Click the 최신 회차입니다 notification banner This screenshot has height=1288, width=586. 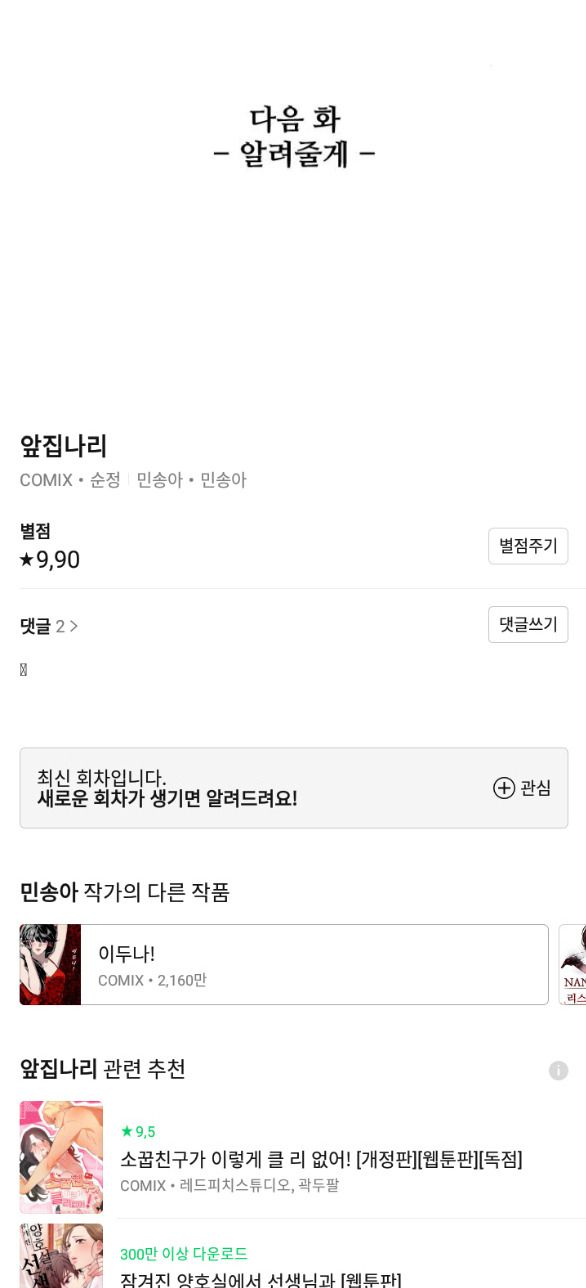click(294, 788)
